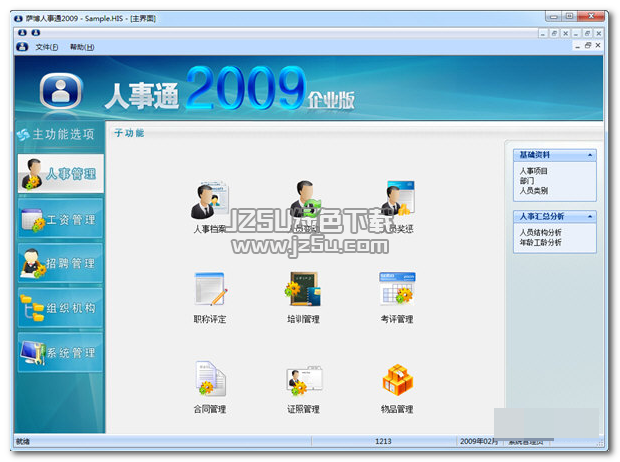Viewport: 620px width, 462px height.
Task: Open the 帮助(H) menu
Action: coord(82,47)
